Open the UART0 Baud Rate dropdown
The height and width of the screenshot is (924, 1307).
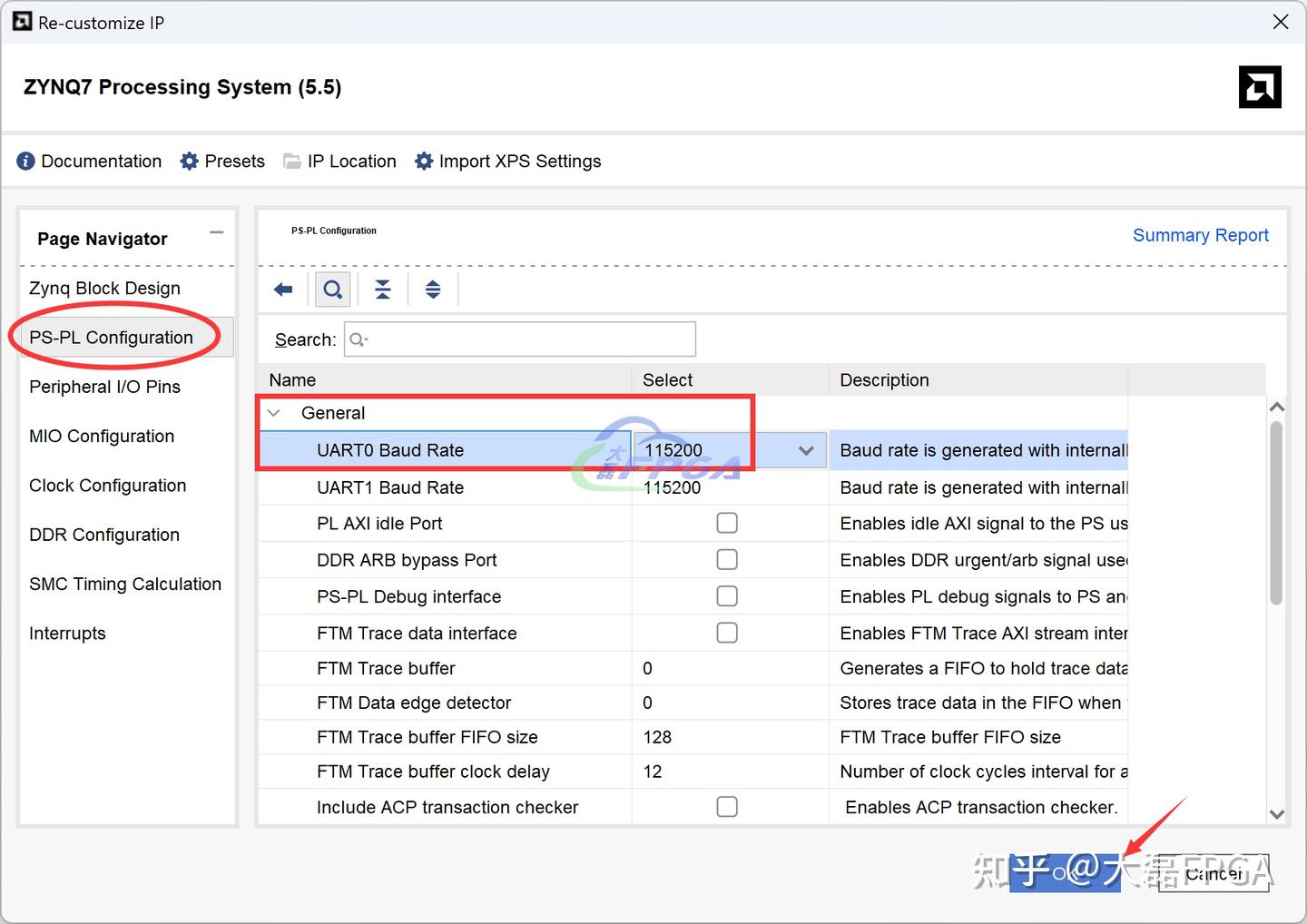[805, 450]
